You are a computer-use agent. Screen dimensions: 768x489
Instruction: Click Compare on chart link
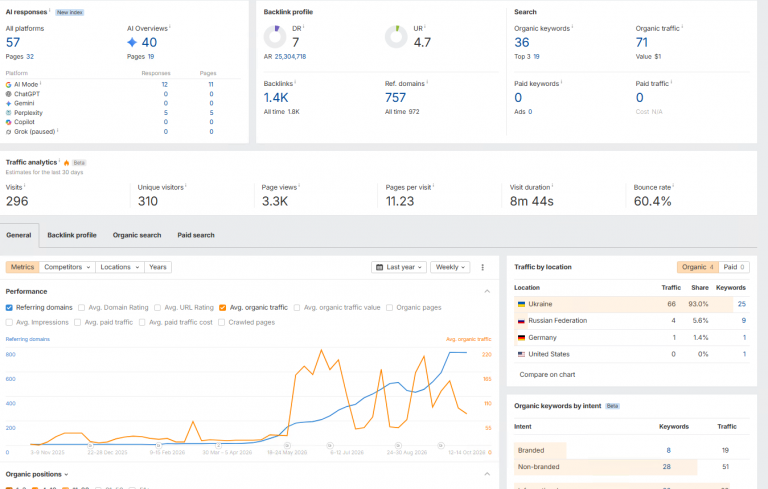[547, 375]
